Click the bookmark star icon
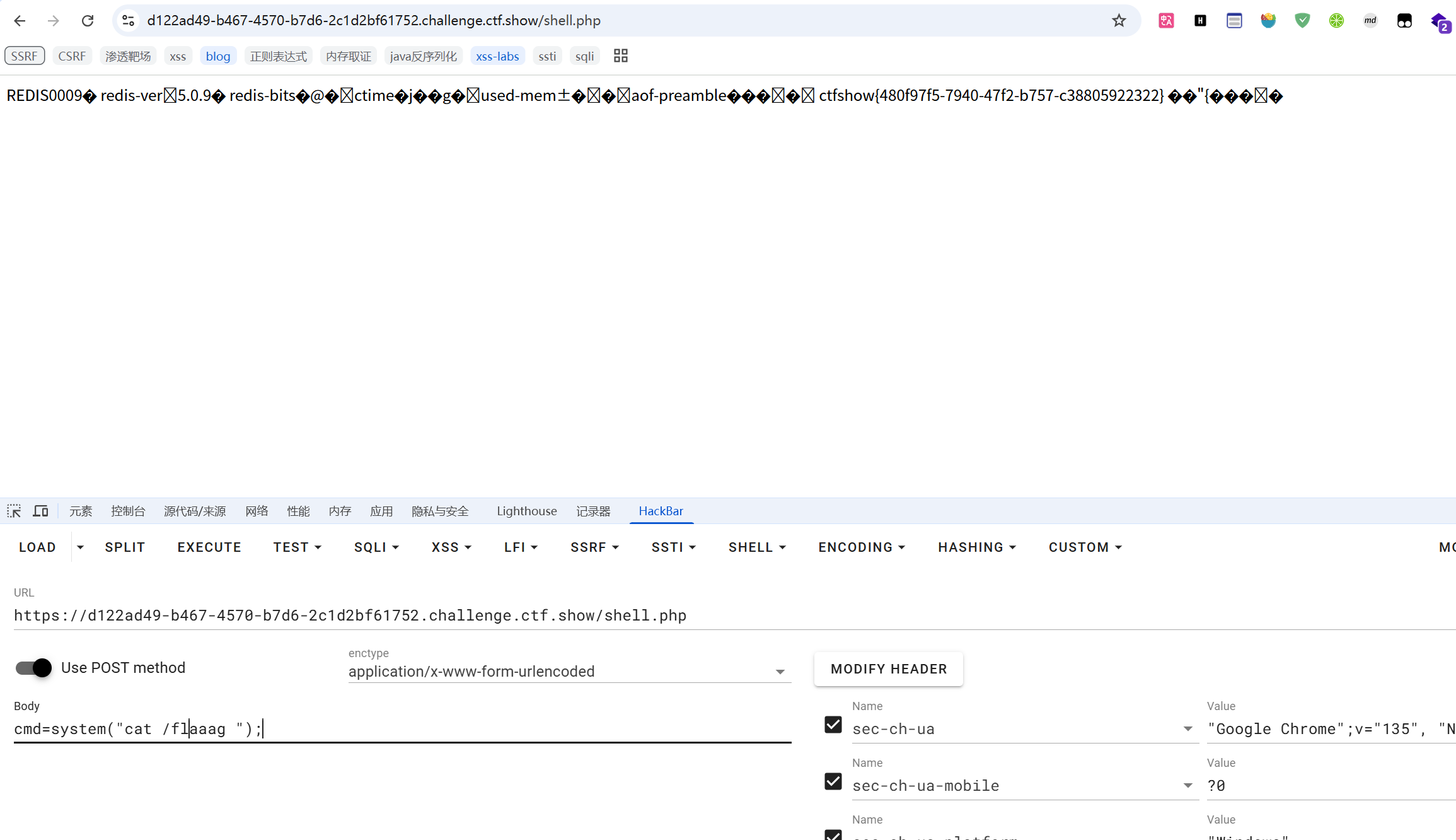The width and height of the screenshot is (1456, 840). 1119,21
